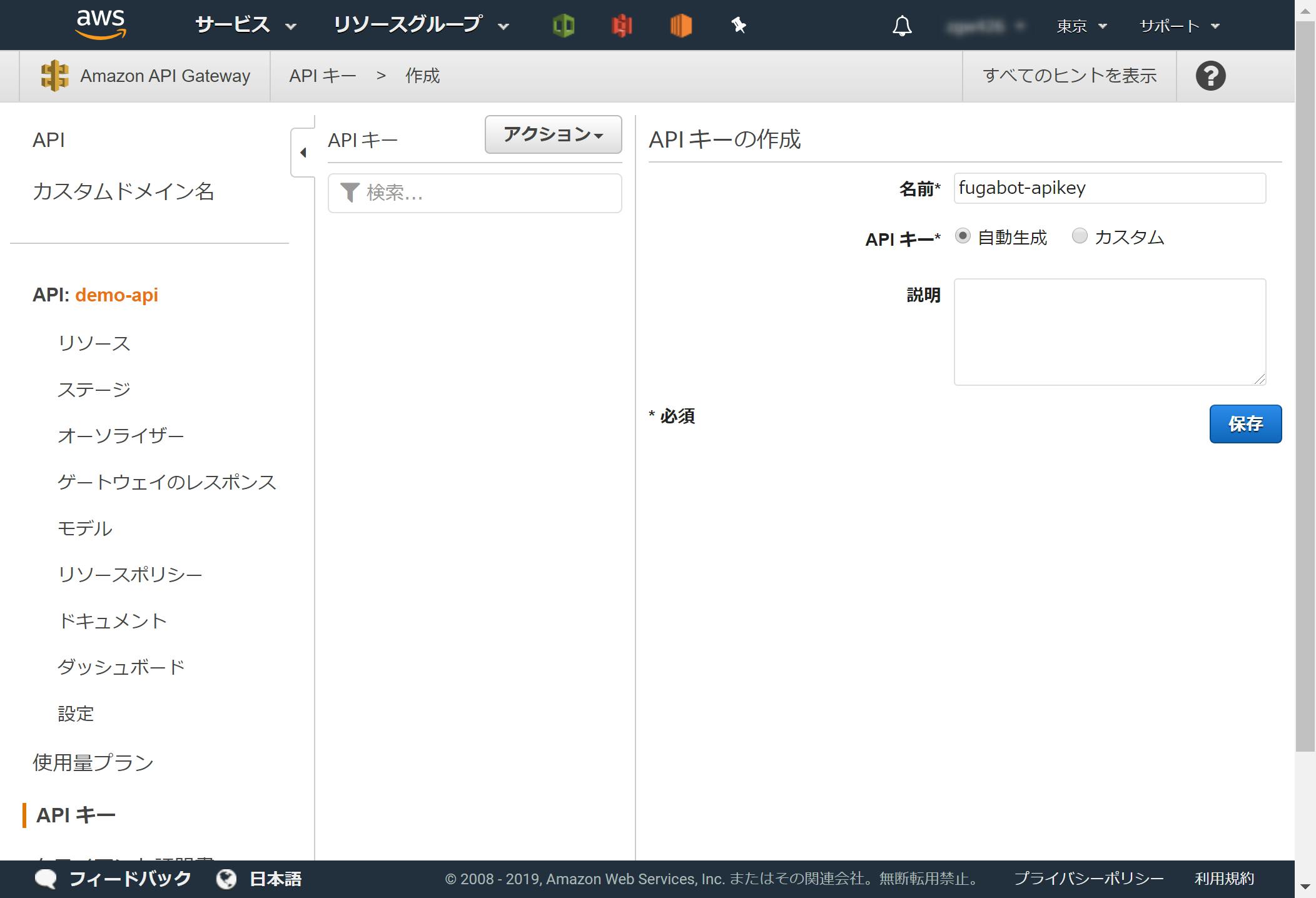Expand the サービス dropdown menu

(x=245, y=26)
